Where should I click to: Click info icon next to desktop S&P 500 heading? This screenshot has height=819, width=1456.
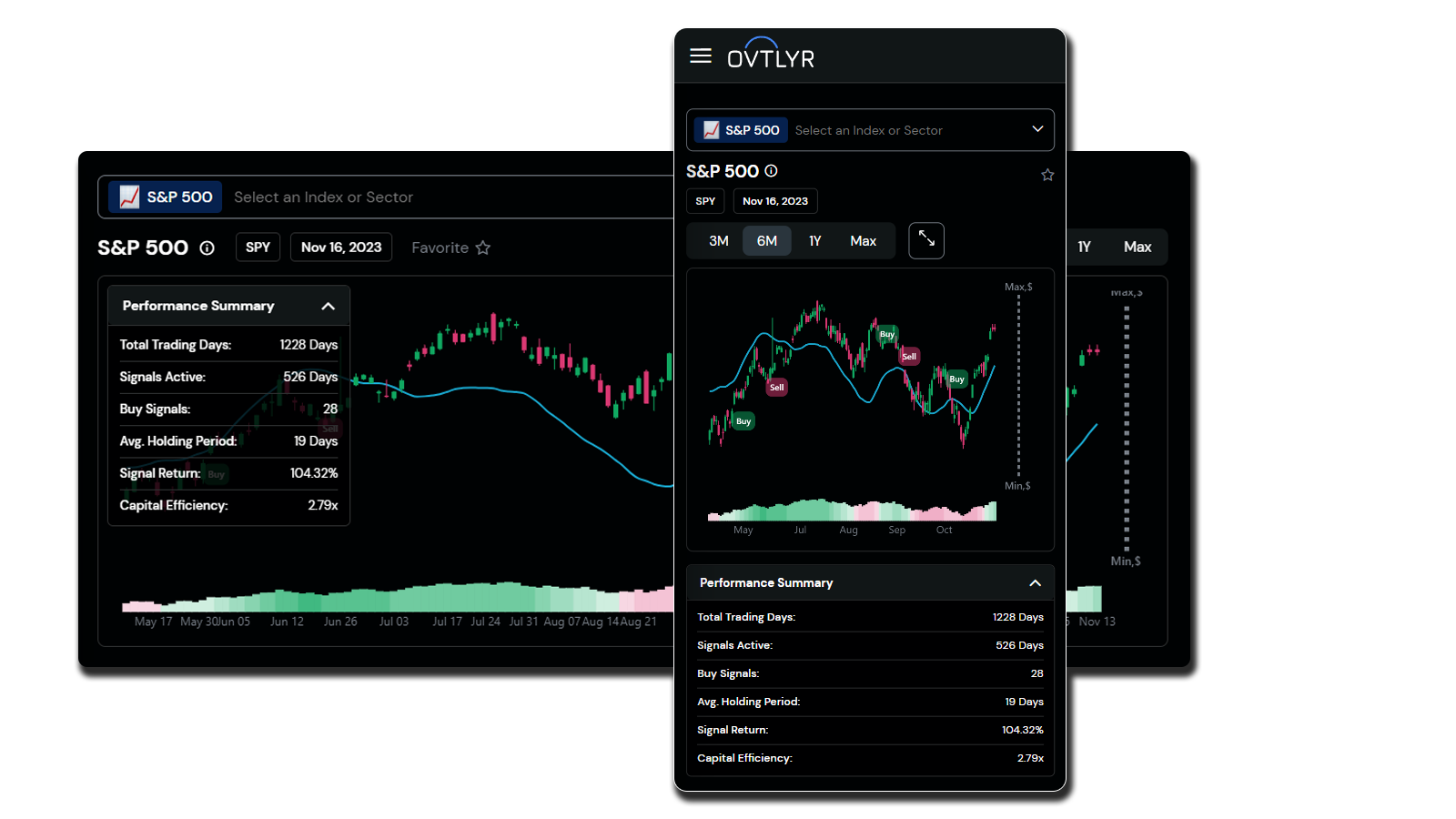[x=207, y=248]
